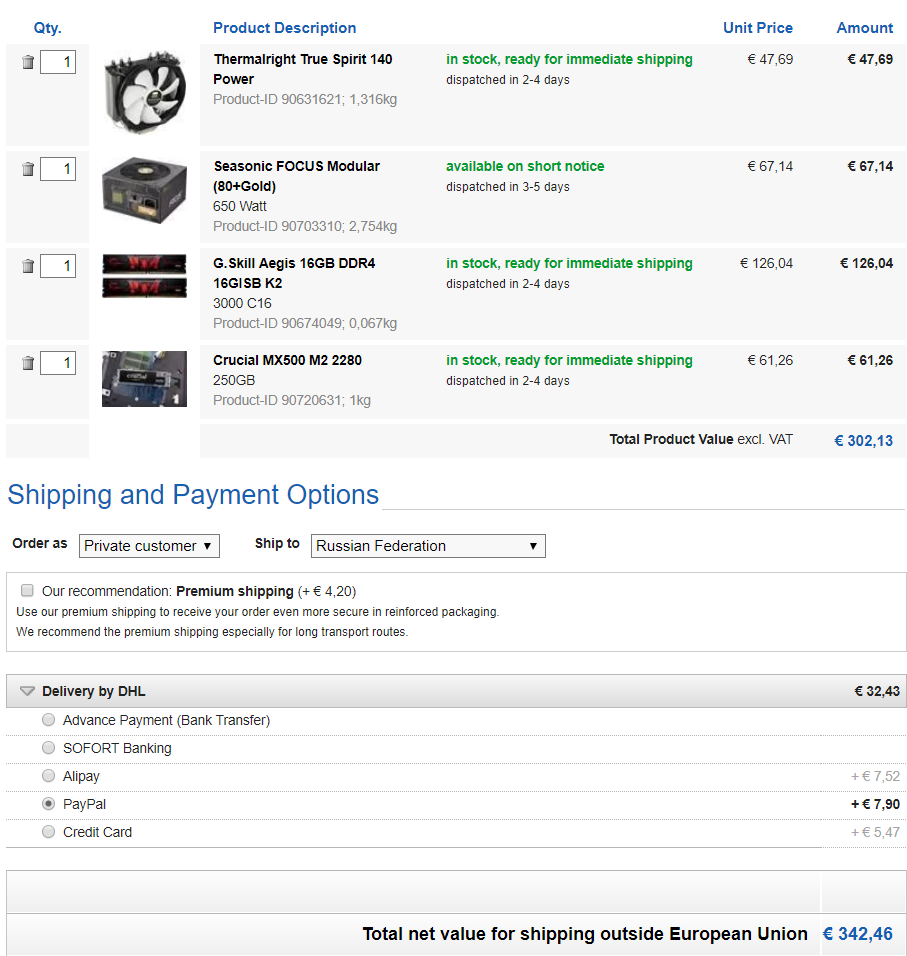Select Advance Payment (Bank Transfer) option

[49, 720]
